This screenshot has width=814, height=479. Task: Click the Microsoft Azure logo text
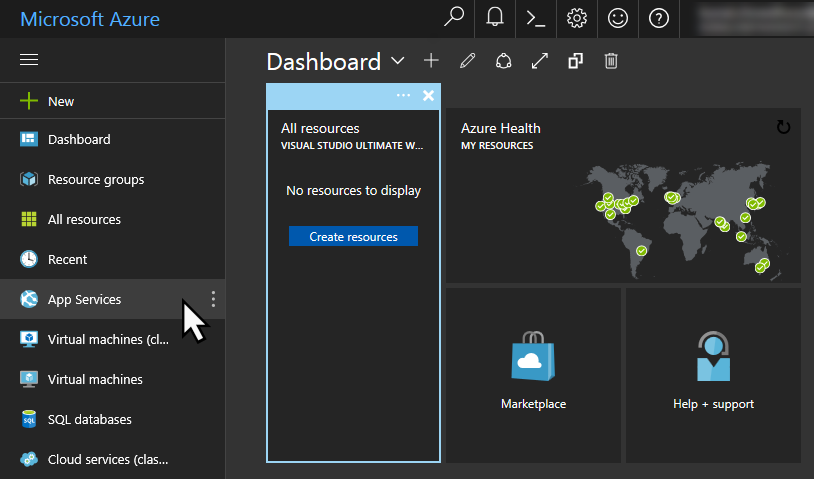click(90, 19)
